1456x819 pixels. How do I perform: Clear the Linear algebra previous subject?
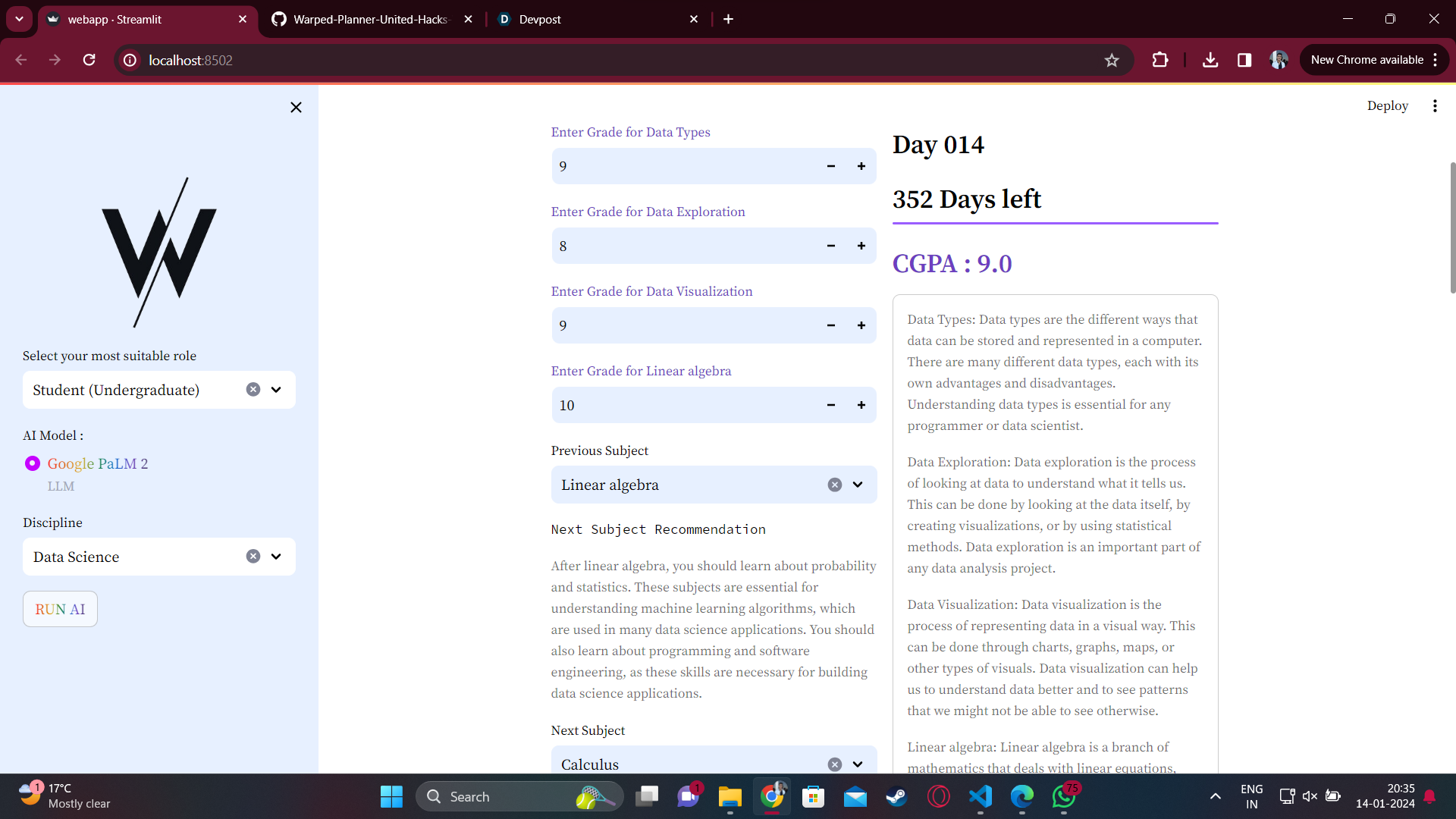tap(835, 485)
